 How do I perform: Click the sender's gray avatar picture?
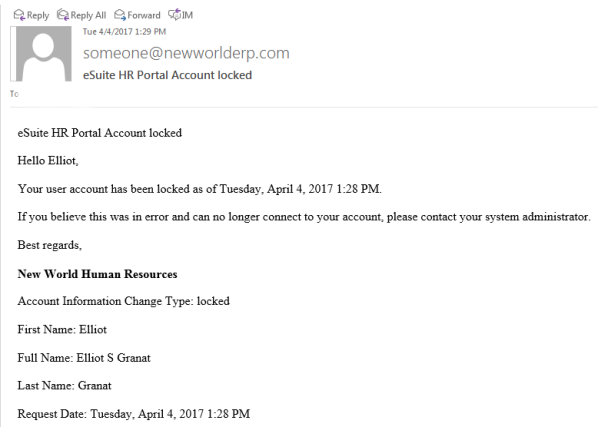pyautogui.click(x=41, y=53)
